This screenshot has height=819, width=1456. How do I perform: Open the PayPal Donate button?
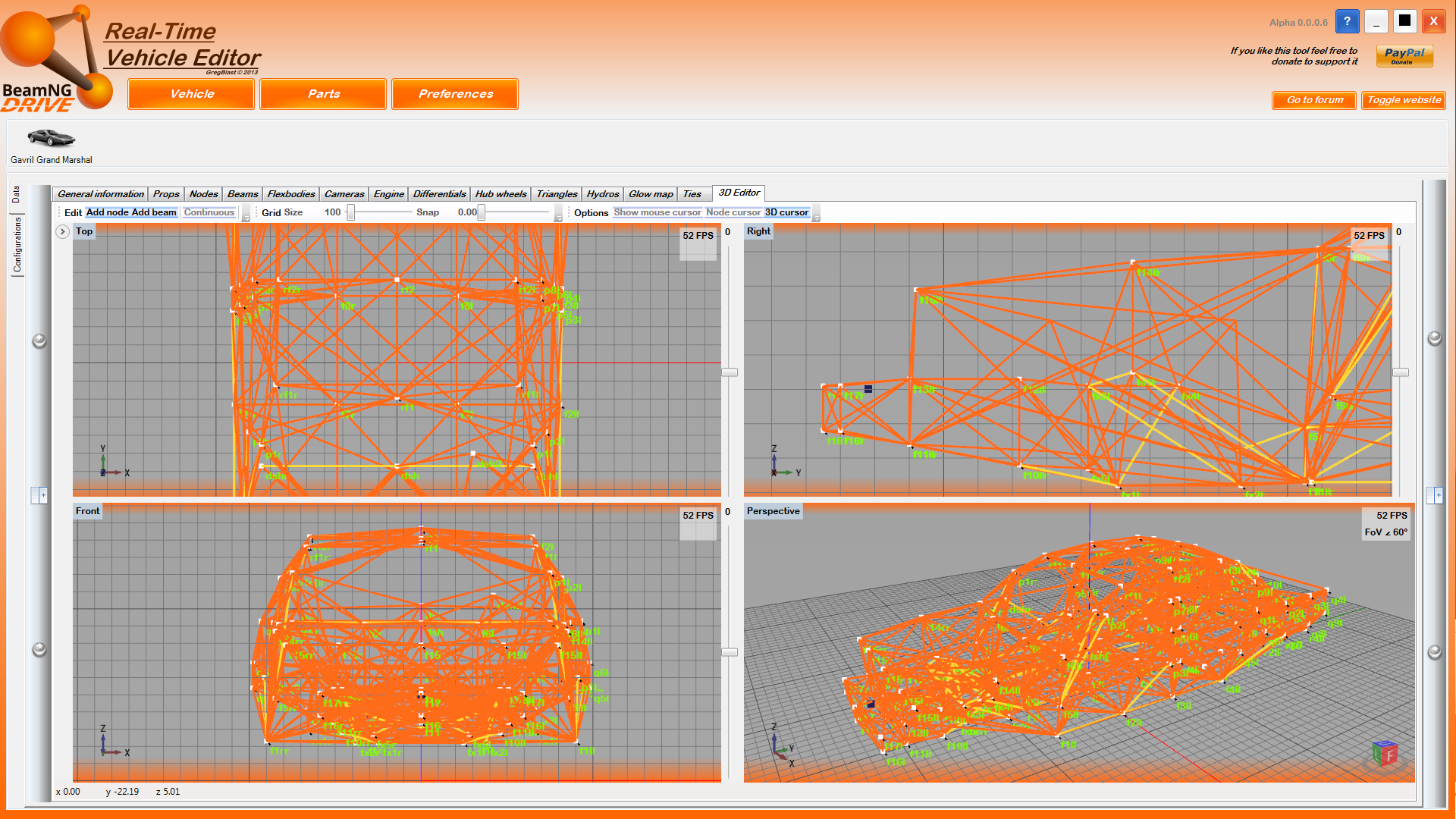click(x=1404, y=55)
